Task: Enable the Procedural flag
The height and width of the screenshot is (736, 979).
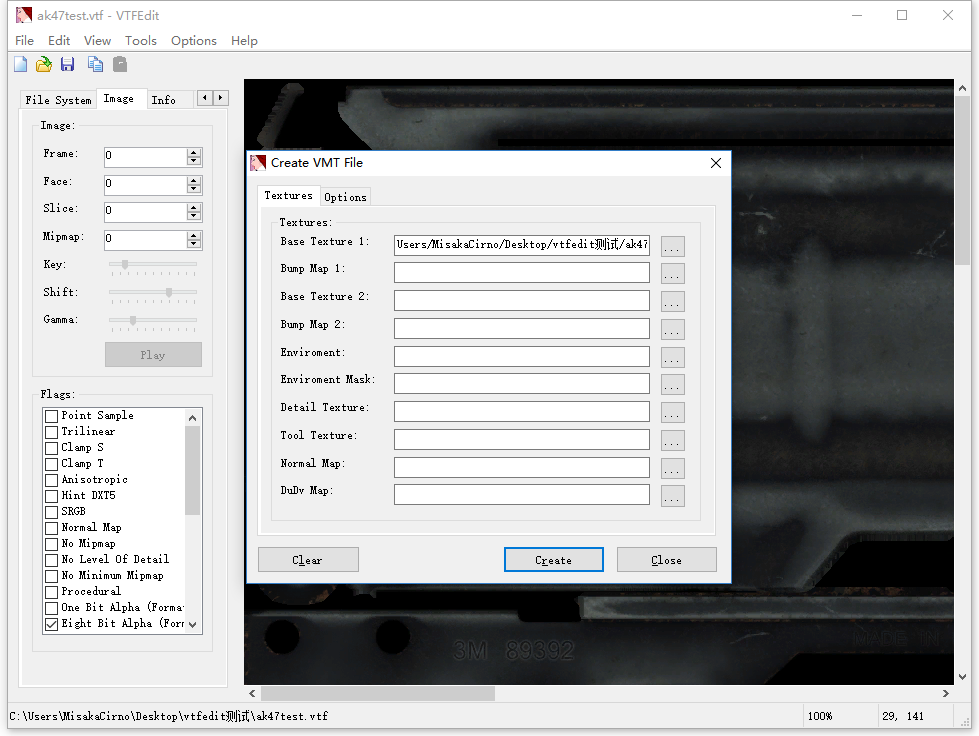Action: 52,592
